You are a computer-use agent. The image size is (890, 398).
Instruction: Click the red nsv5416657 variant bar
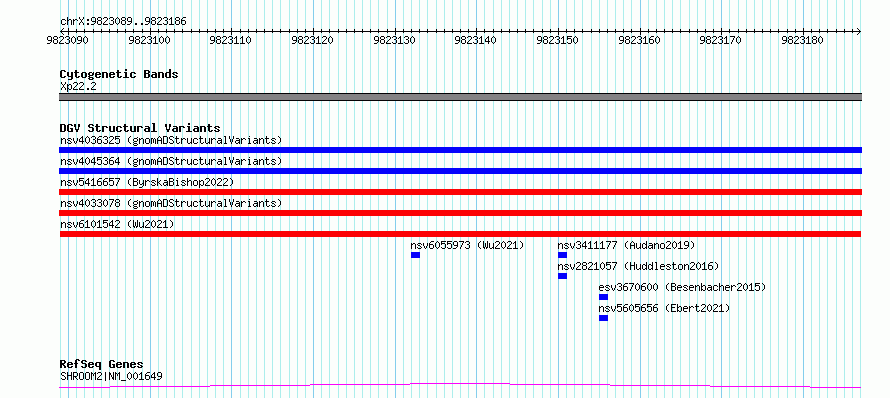click(x=460, y=192)
